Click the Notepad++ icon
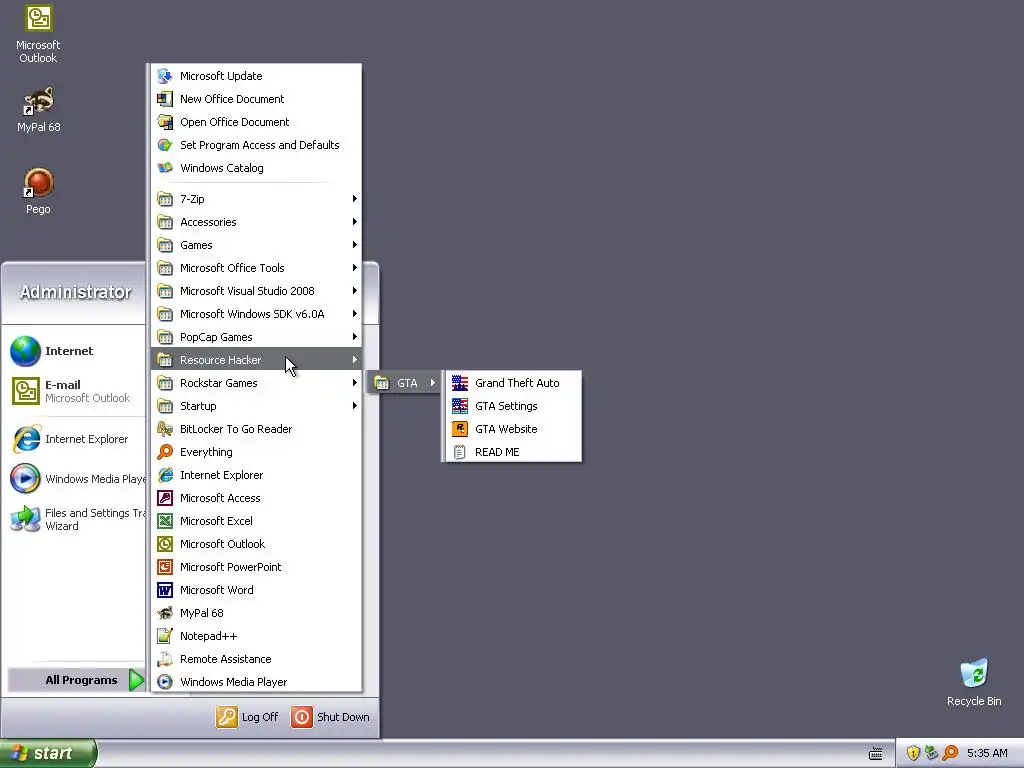Image resolution: width=1024 pixels, height=768 pixels. (165, 636)
